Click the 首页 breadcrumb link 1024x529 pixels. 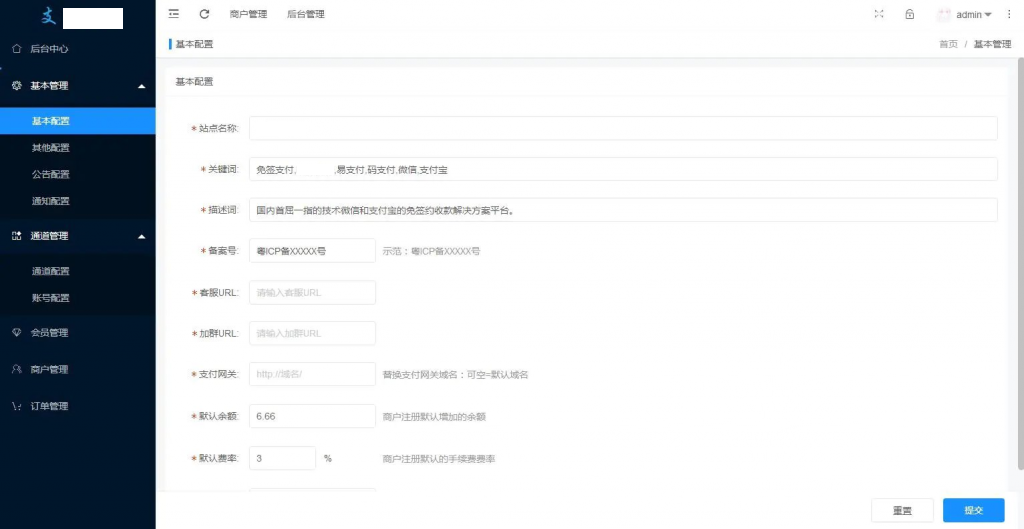tap(948, 45)
